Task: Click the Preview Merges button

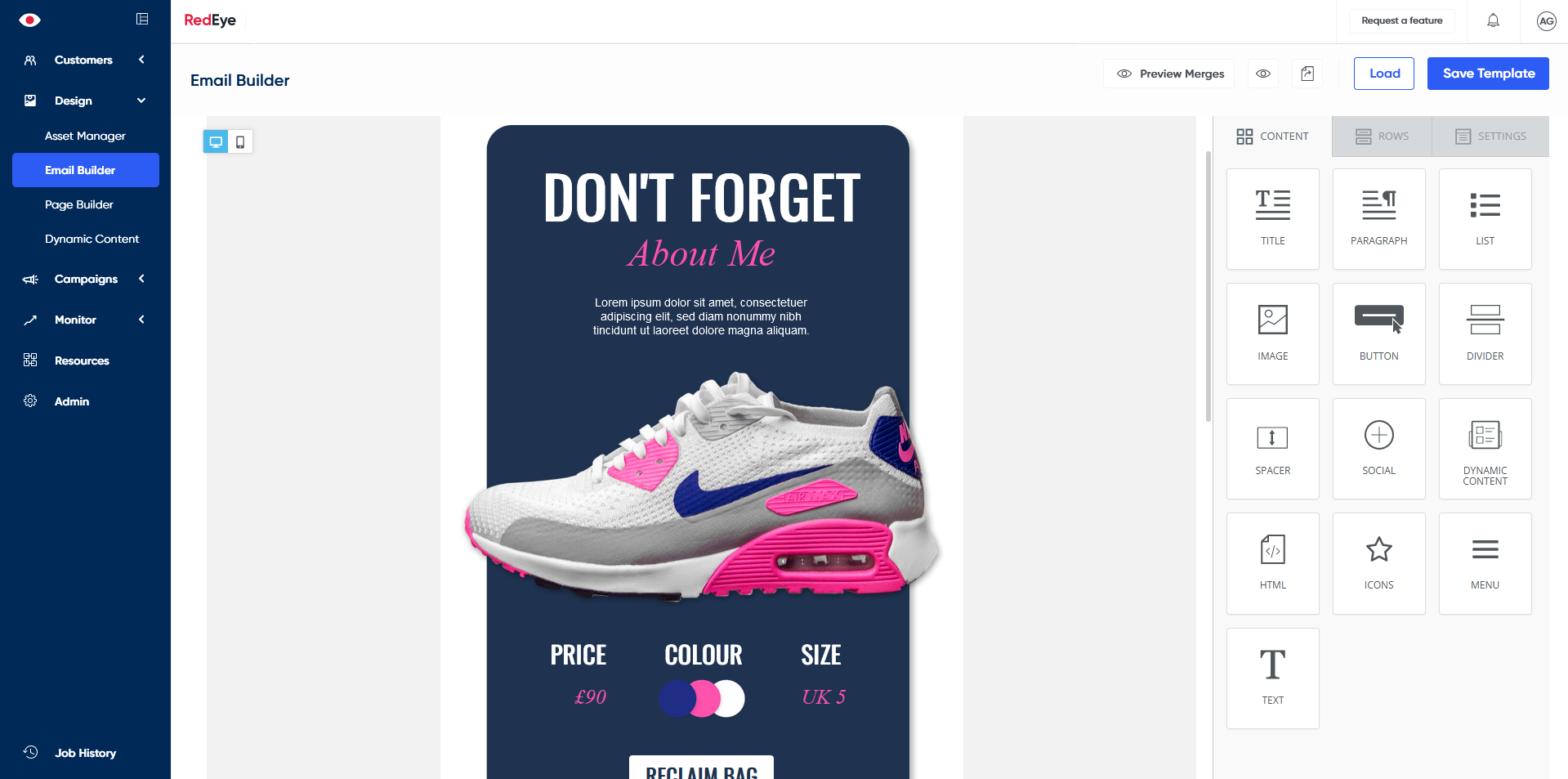Action: 1169,74
